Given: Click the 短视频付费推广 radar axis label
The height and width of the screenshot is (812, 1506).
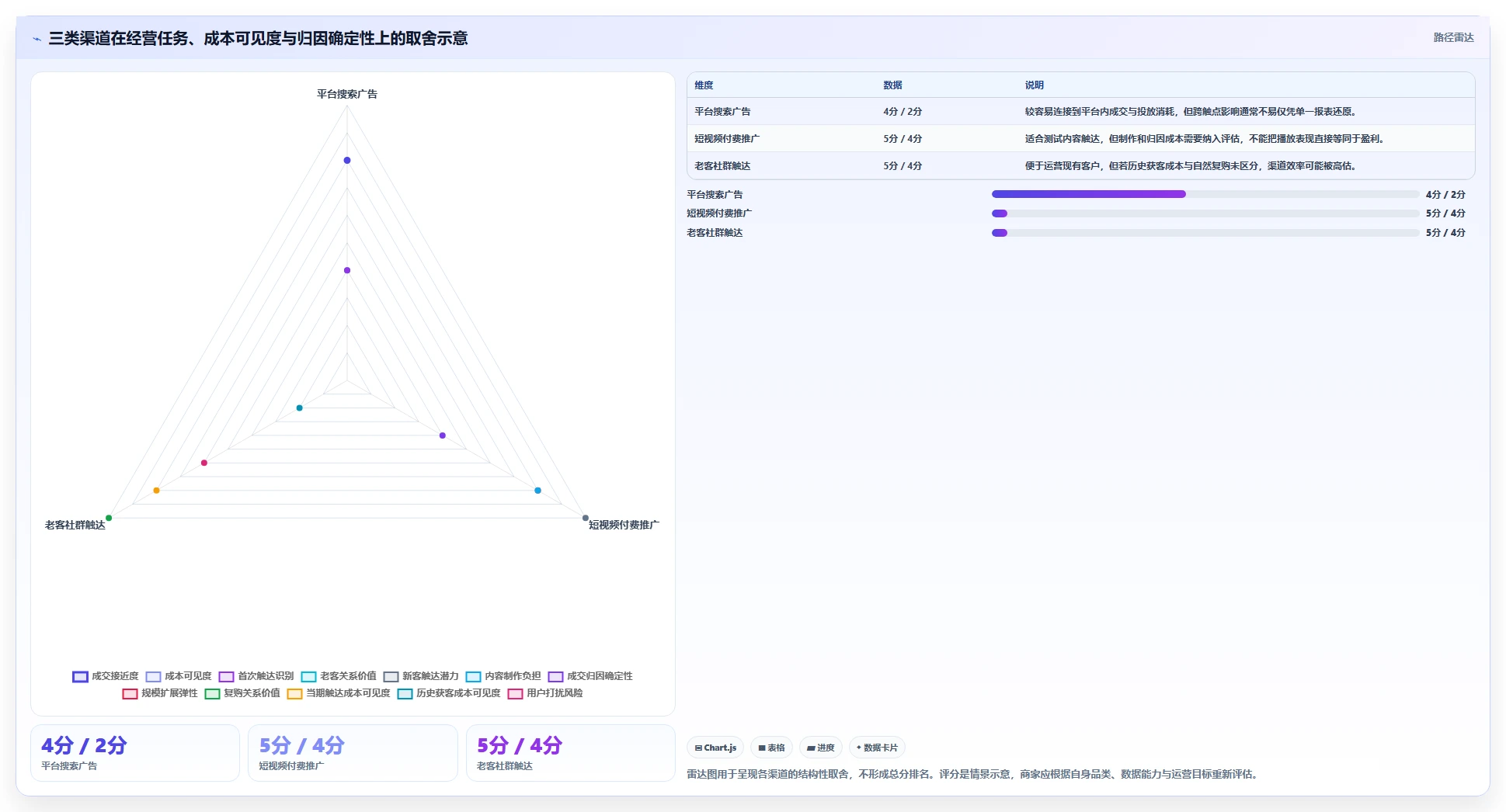Looking at the screenshot, I should [624, 526].
